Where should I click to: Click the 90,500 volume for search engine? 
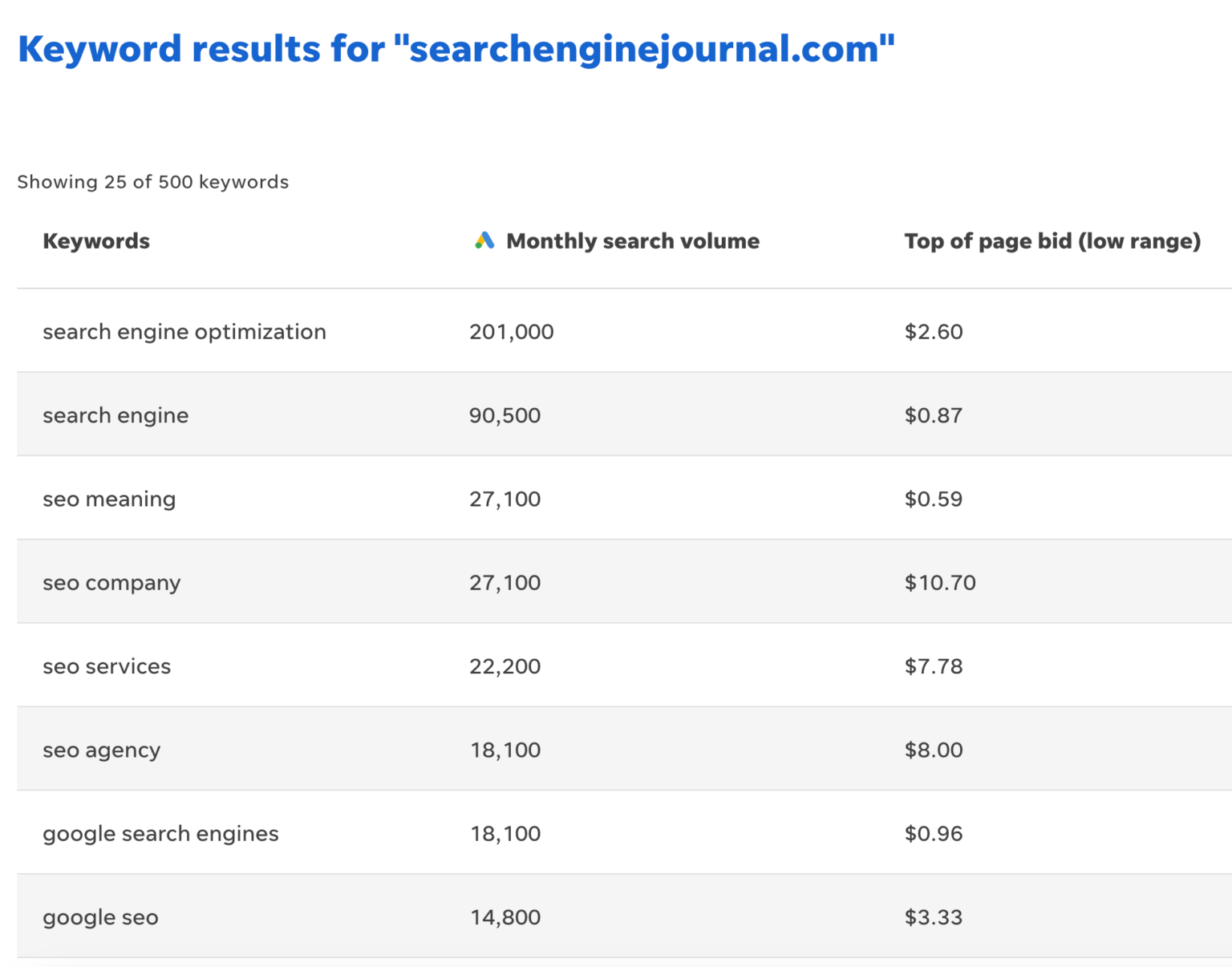point(505,415)
